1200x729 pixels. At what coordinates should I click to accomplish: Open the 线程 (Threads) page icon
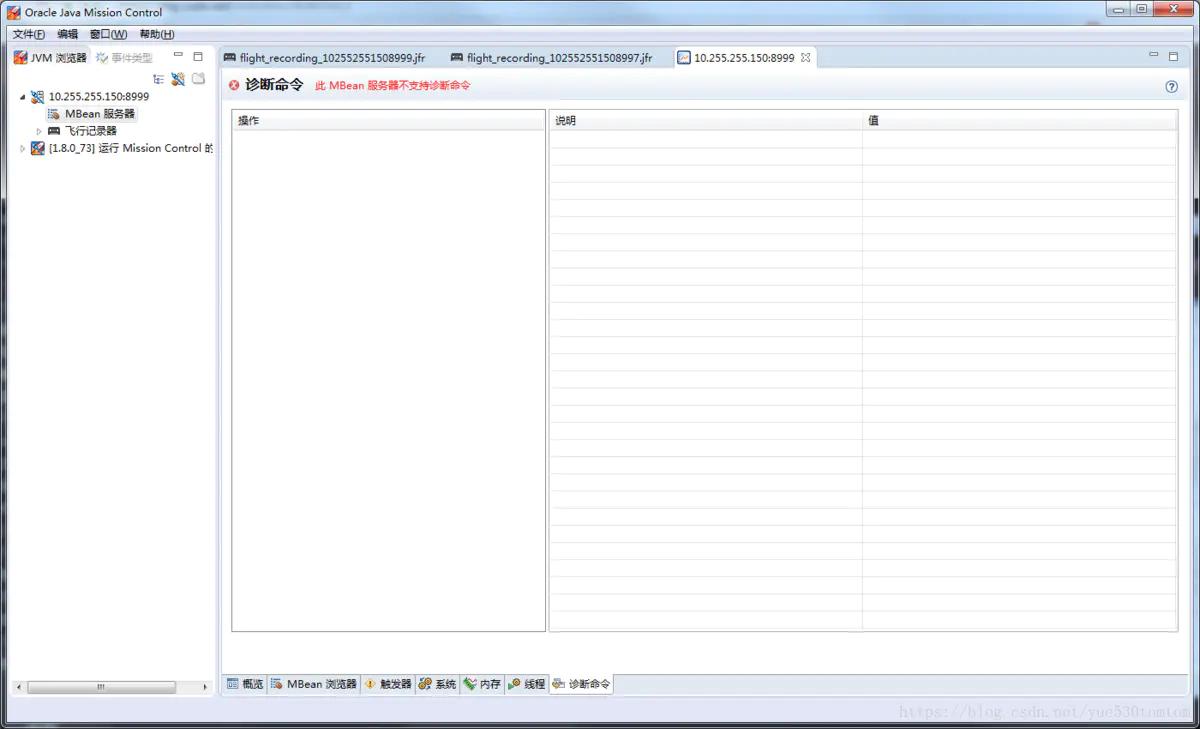[513, 684]
